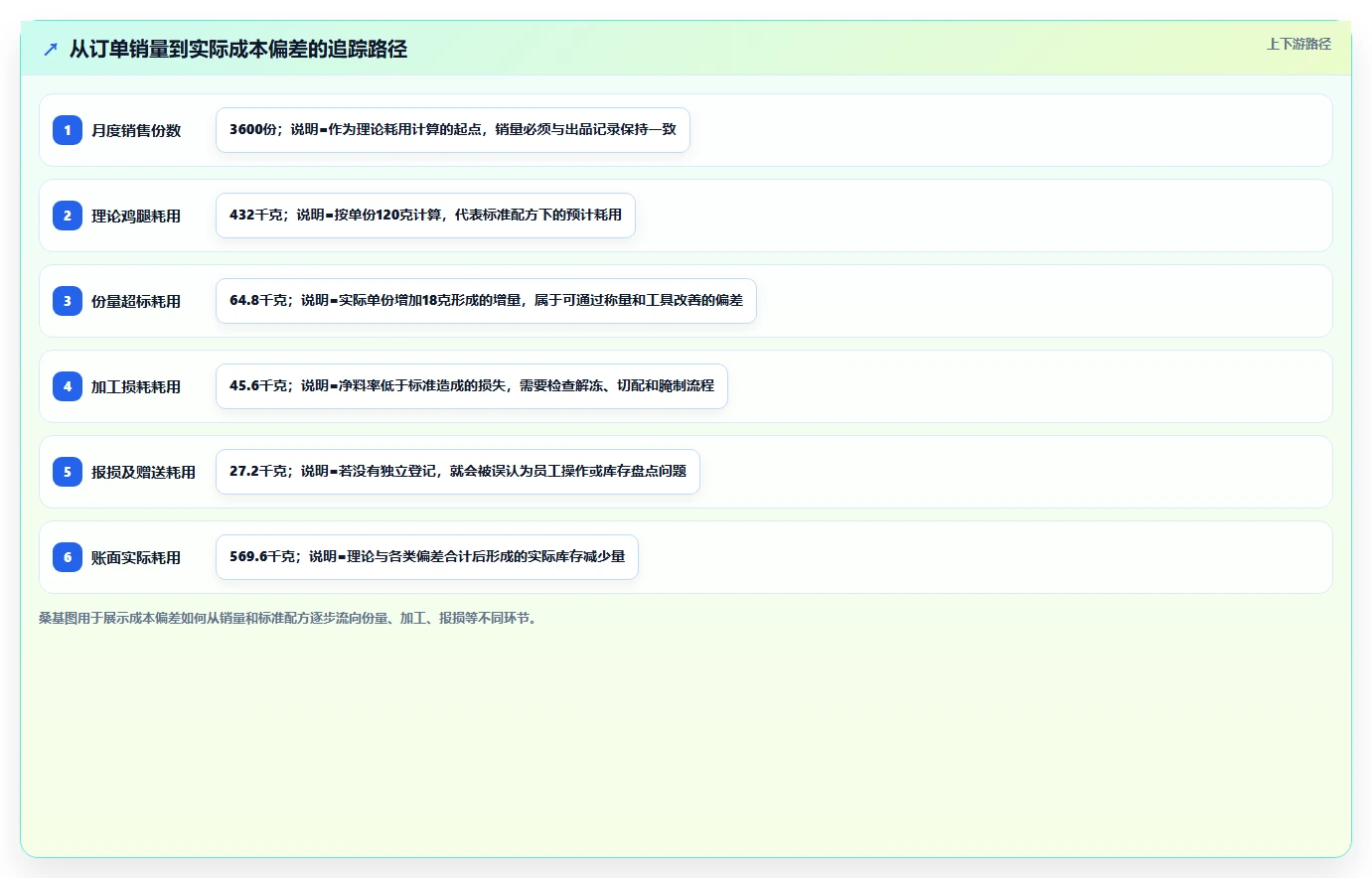Select the 账面实际耗用 label

pyautogui.click(x=136, y=557)
